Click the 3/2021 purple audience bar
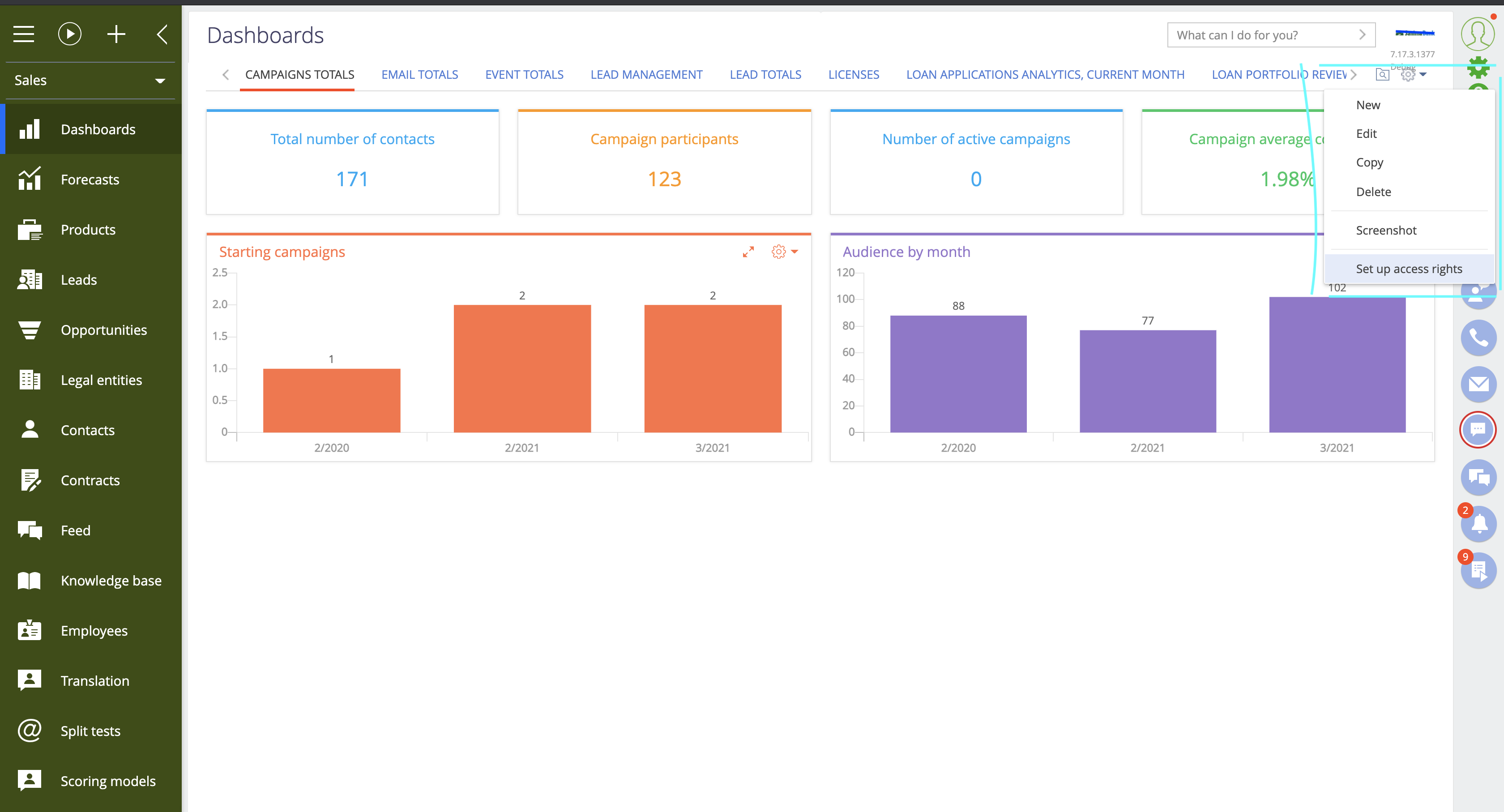This screenshot has height=812, width=1504. pos(1337,364)
